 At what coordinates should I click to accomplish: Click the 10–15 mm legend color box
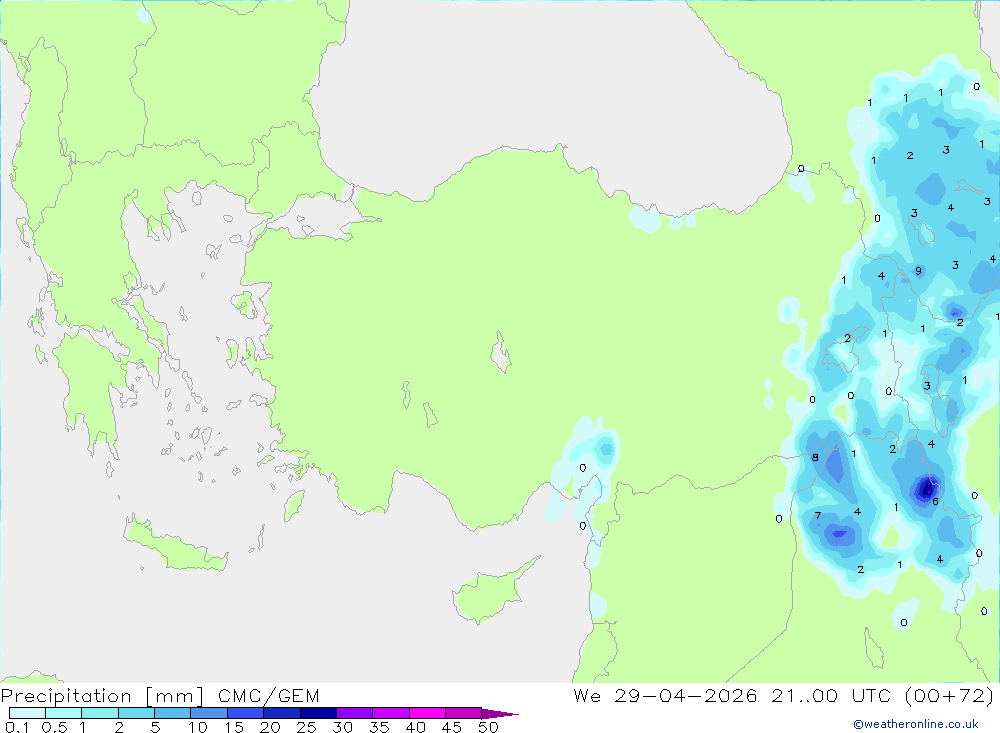pos(209,713)
